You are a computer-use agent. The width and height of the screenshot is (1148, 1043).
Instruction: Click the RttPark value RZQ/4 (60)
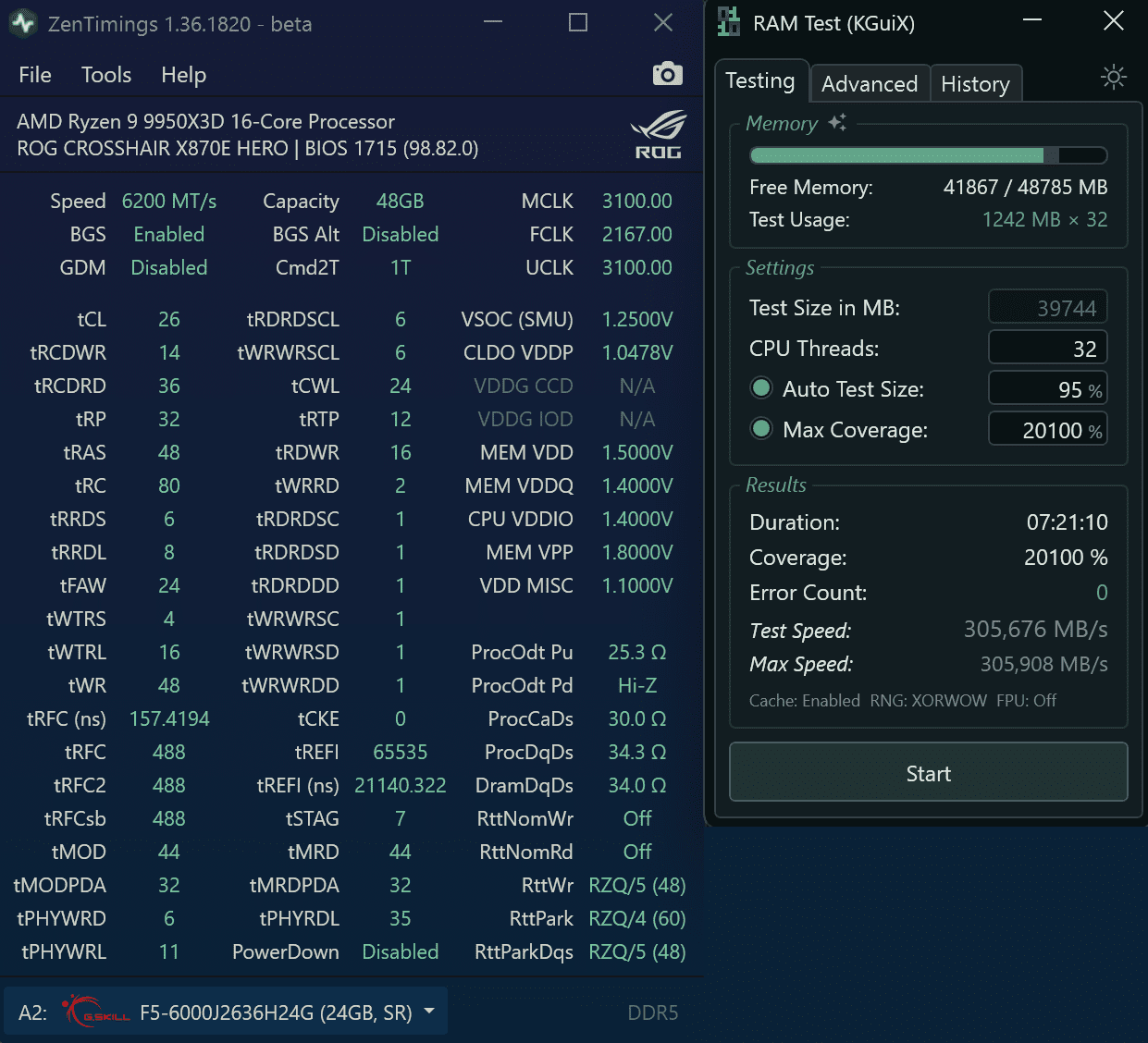point(637,918)
